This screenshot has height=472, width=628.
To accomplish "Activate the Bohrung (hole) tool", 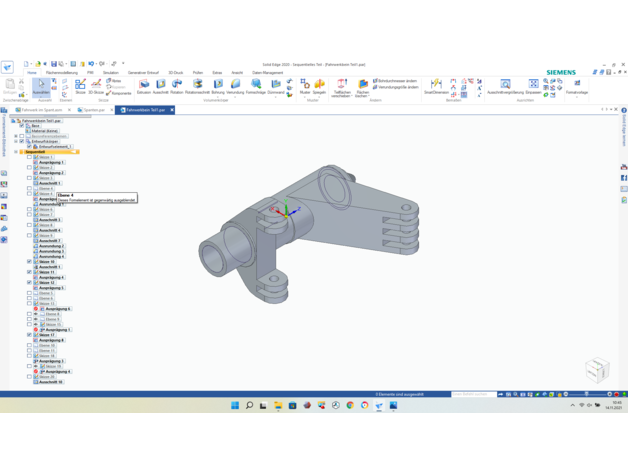I will coord(218,86).
